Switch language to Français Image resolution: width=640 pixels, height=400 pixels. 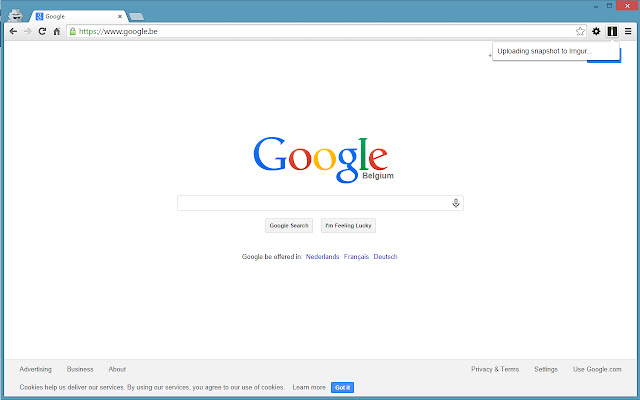(356, 256)
